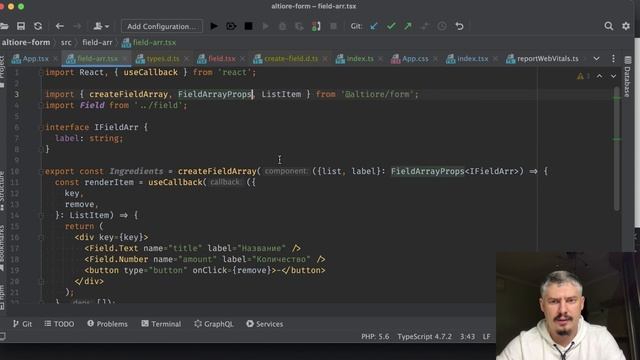
Task: Open the Structure tool window
Action: [x=2, y=191]
